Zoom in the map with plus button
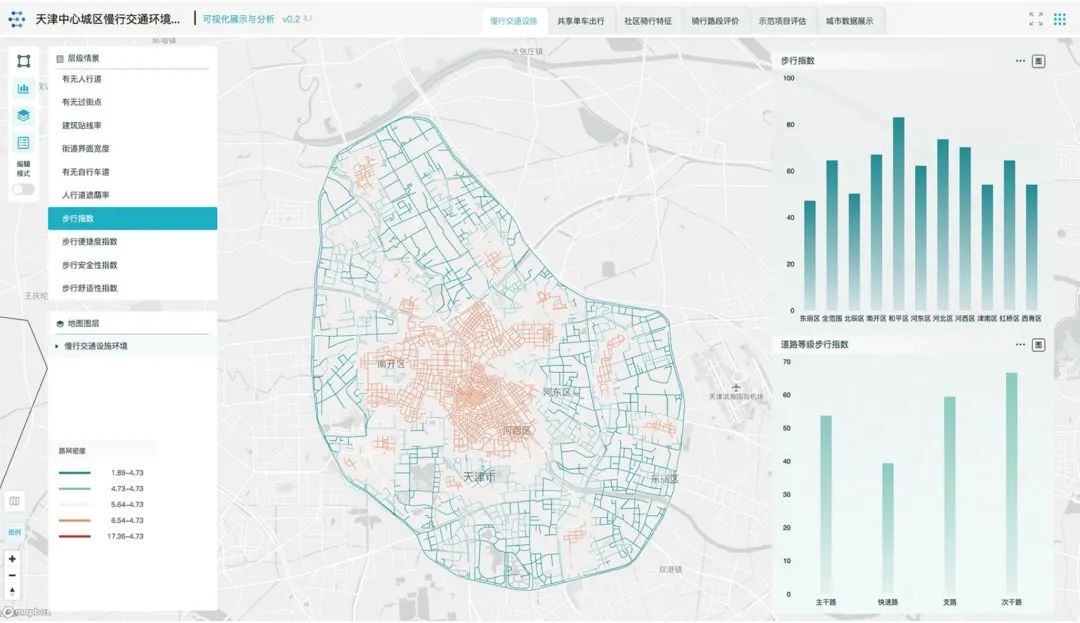 tap(12, 559)
